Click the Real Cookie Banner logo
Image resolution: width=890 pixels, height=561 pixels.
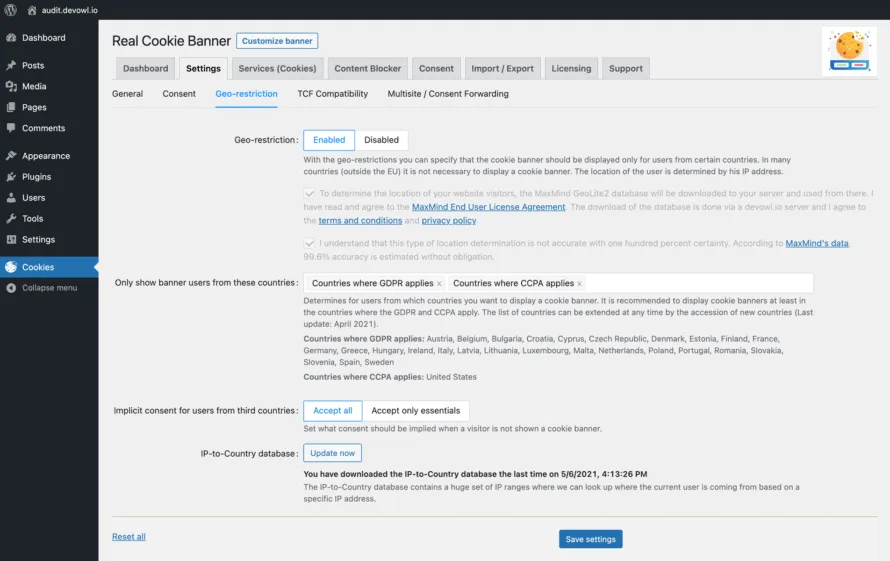tap(848, 52)
